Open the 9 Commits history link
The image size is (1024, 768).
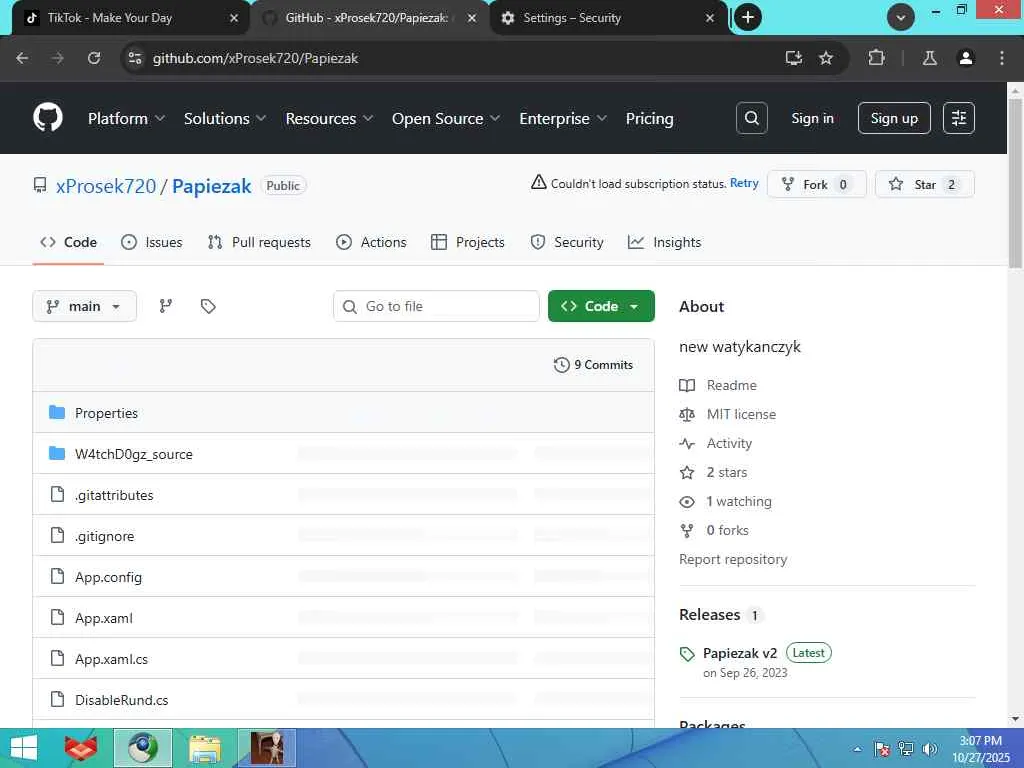593,365
